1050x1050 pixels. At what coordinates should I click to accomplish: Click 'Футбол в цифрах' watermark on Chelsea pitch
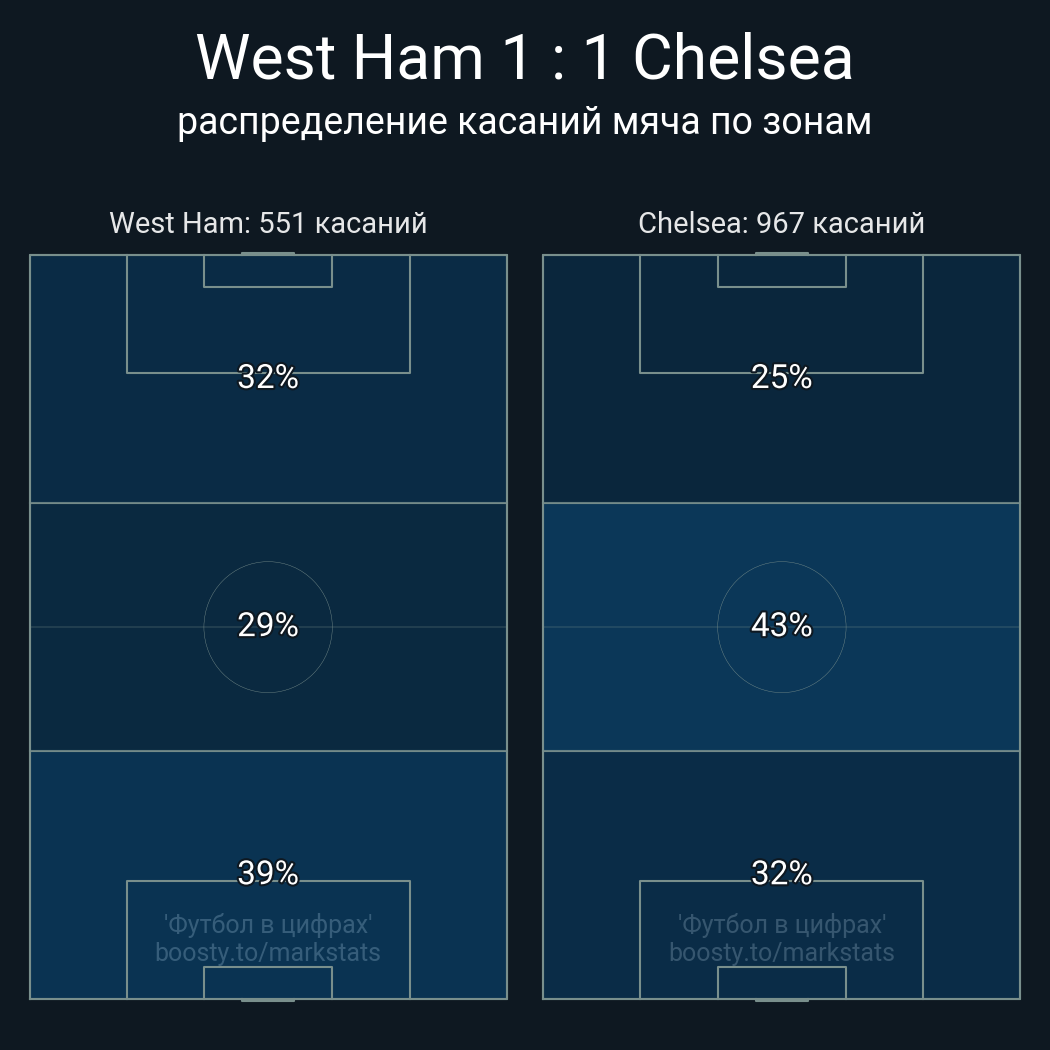click(781, 924)
